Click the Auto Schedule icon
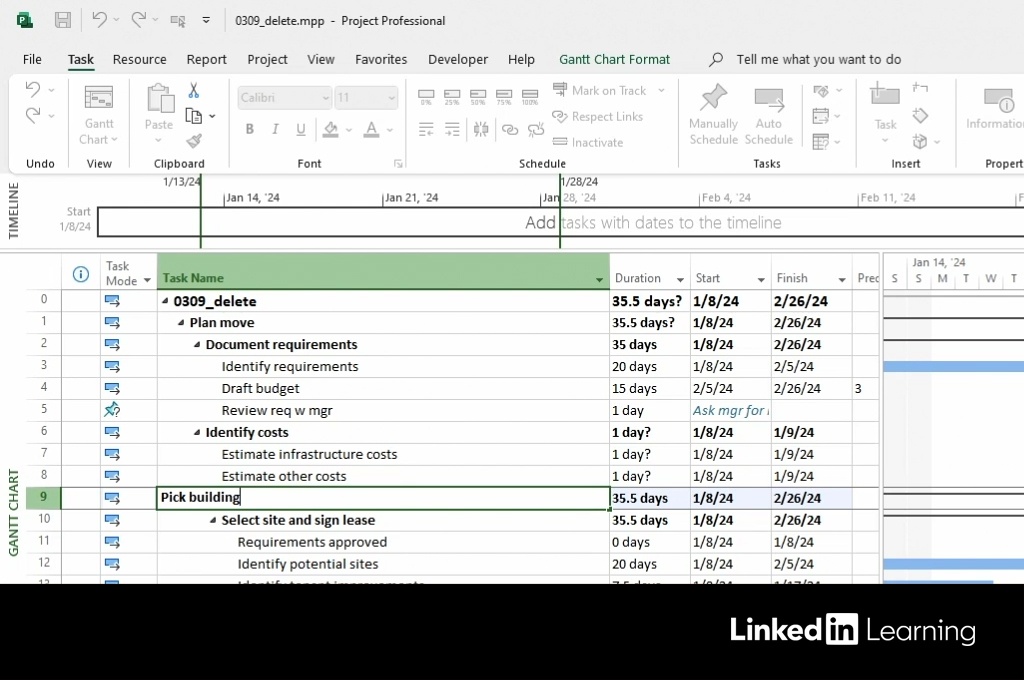Screen dimensions: 1024x680 coord(768,98)
